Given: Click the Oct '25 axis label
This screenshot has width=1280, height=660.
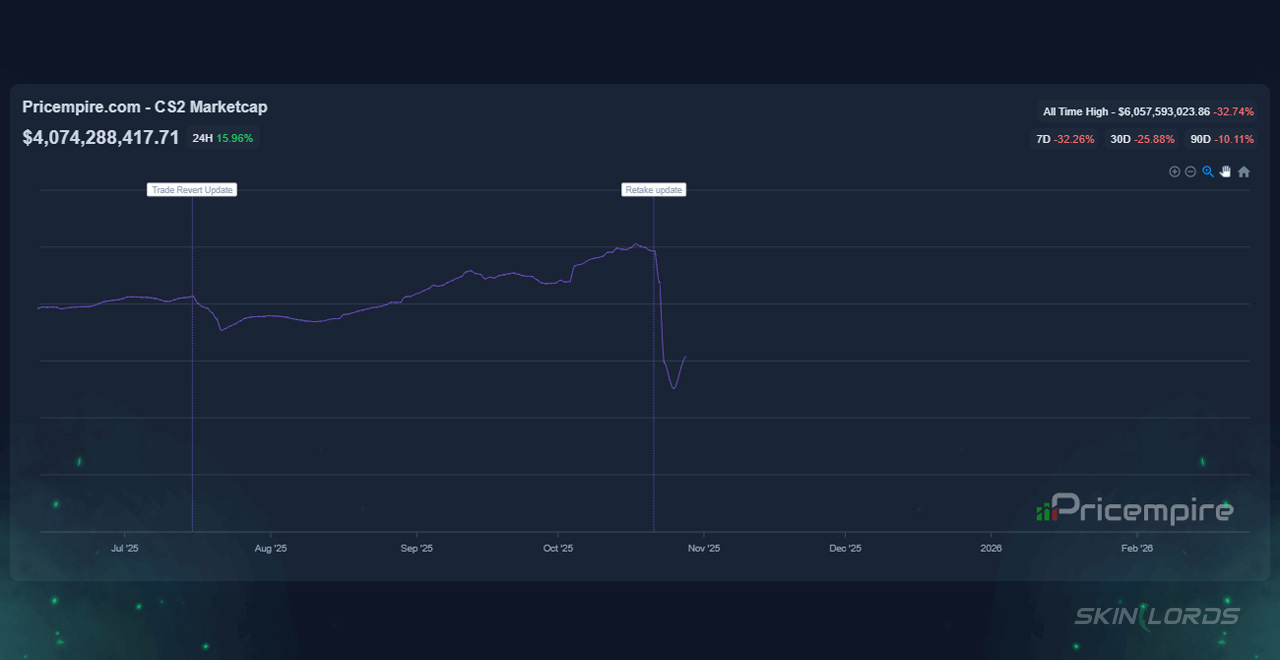Looking at the screenshot, I should tap(558, 548).
